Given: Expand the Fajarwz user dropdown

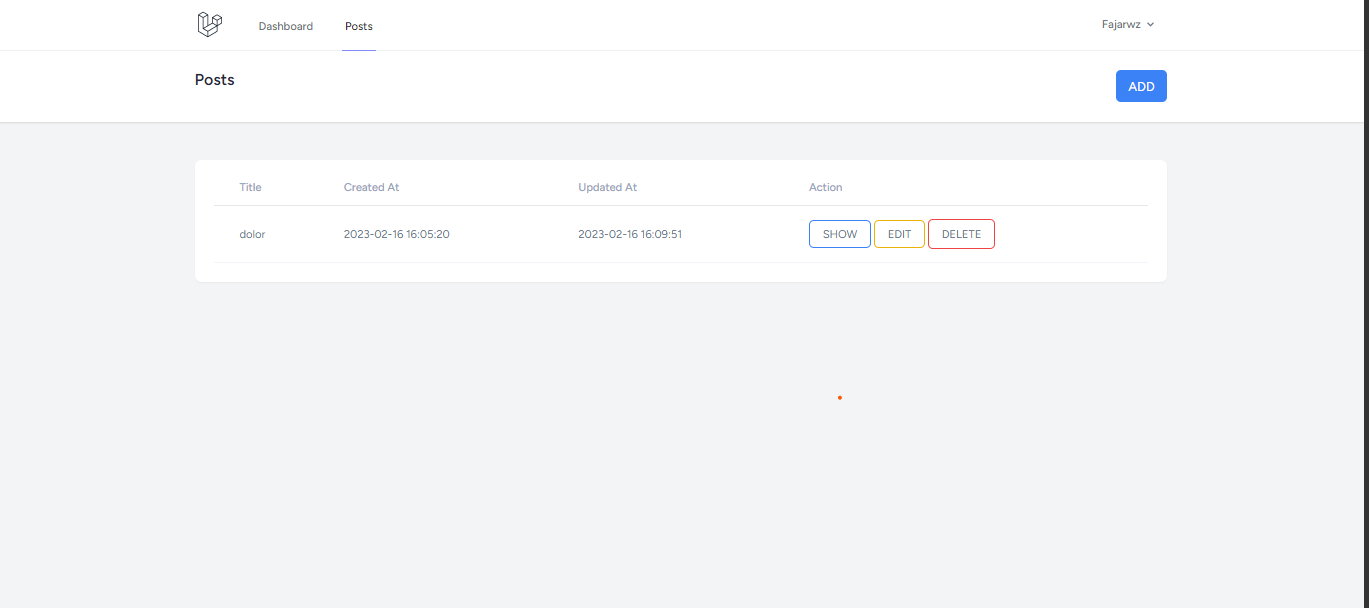Looking at the screenshot, I should click(x=1128, y=24).
